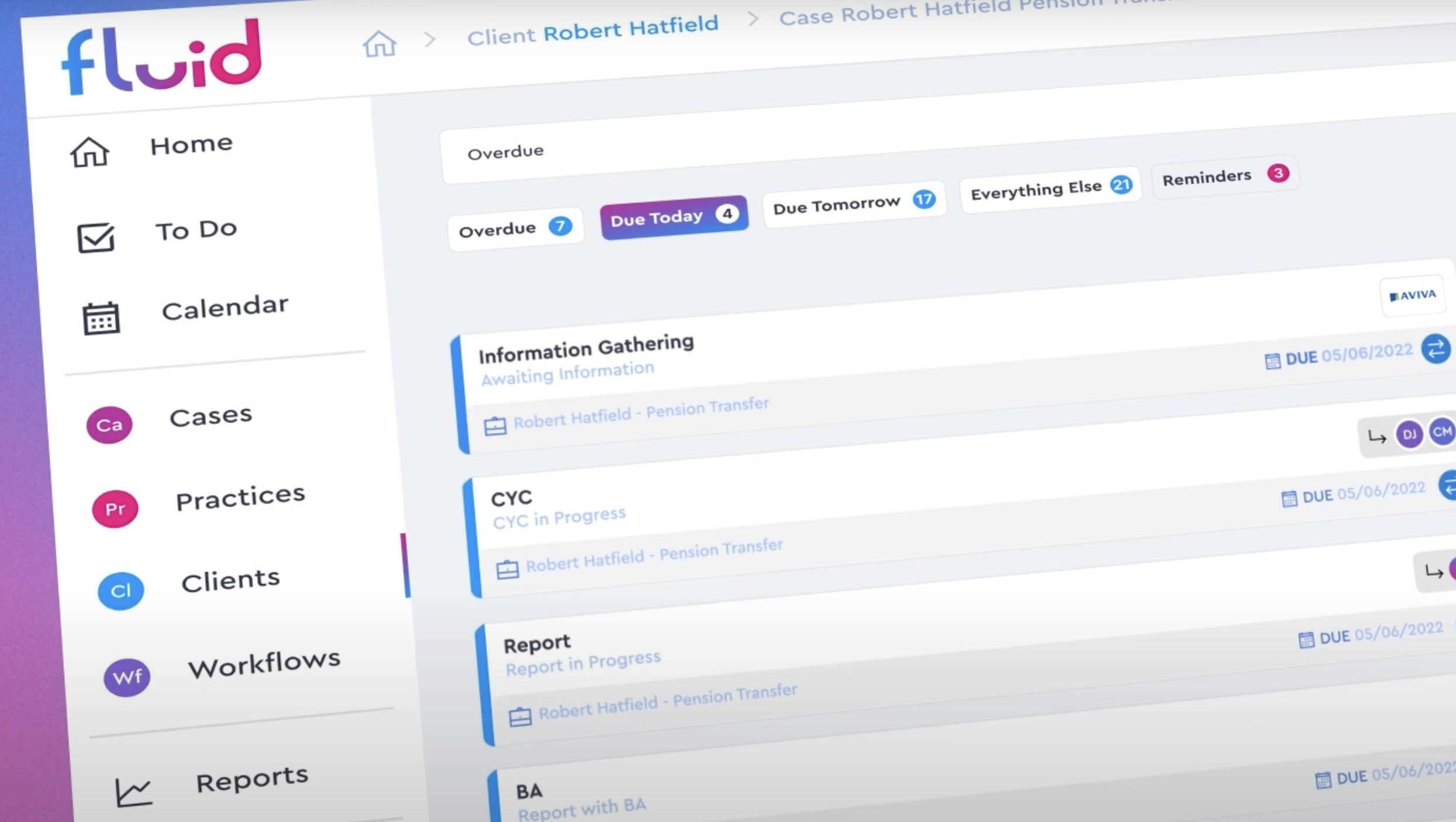Screen dimensions: 1456x822
Task: Open Practices in sidebar
Action: pyautogui.click(x=240, y=498)
